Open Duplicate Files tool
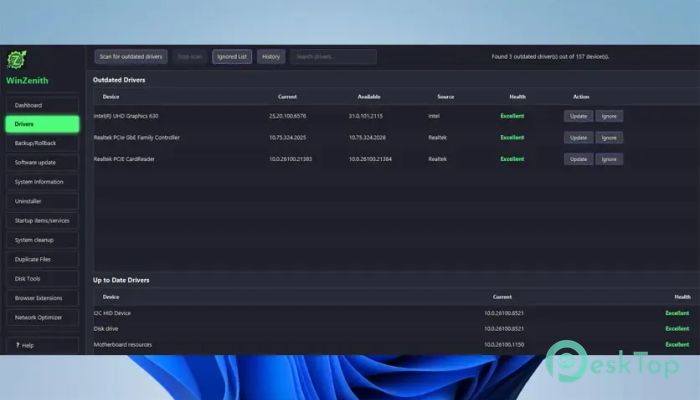 click(42, 259)
